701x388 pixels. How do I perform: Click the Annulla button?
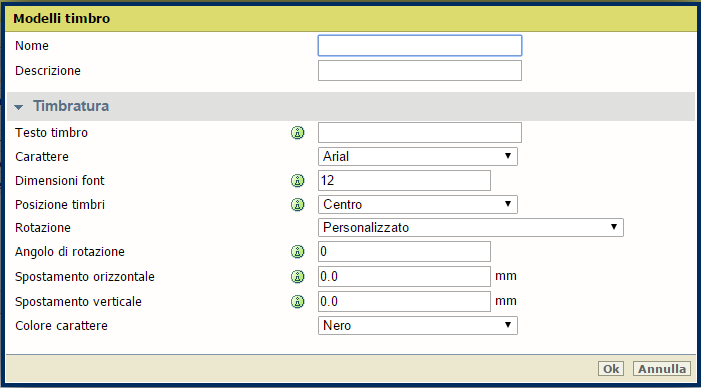pos(662,369)
